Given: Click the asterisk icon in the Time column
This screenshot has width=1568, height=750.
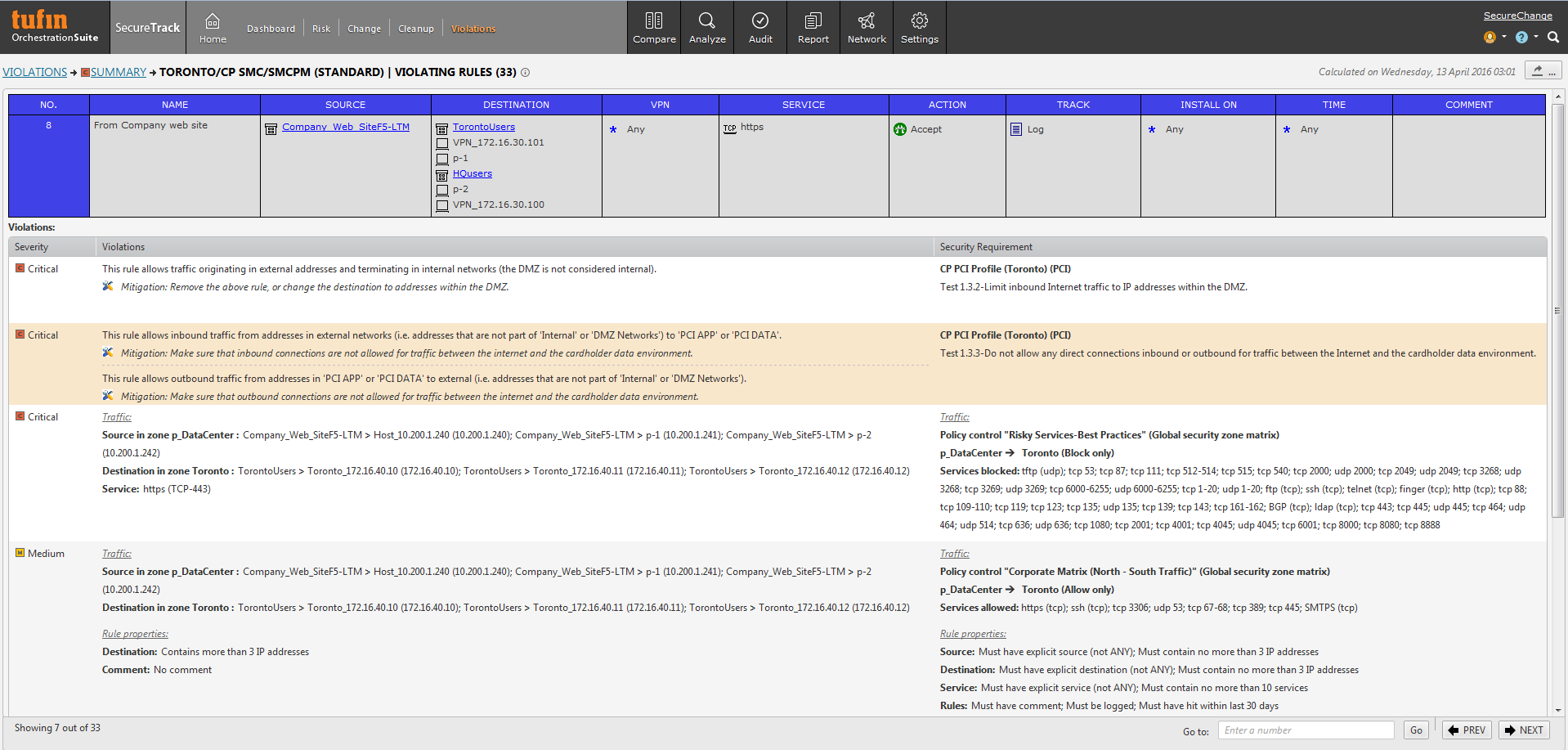Looking at the screenshot, I should click(1287, 129).
